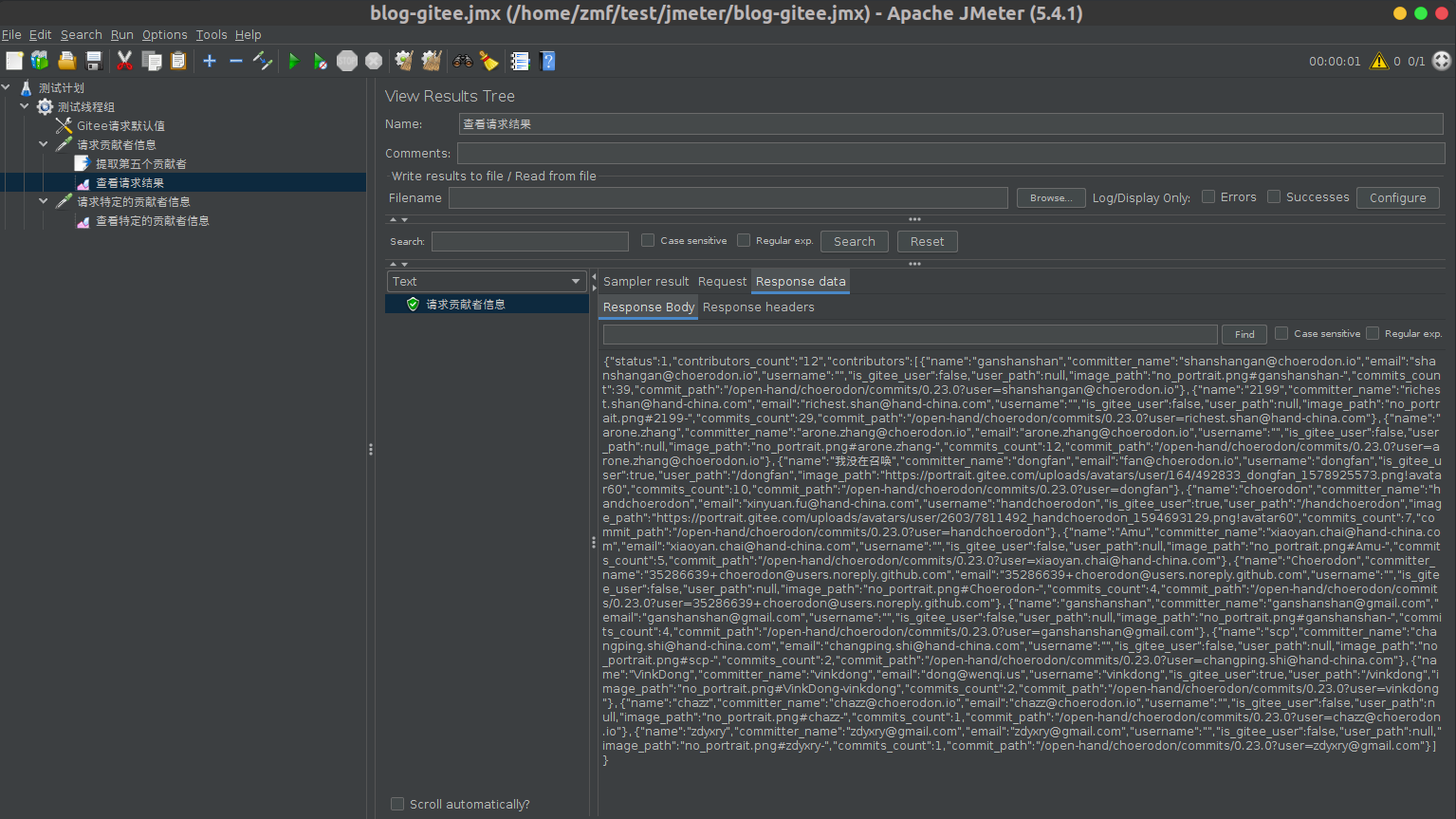Click the Shutdown cross icon

[374, 61]
